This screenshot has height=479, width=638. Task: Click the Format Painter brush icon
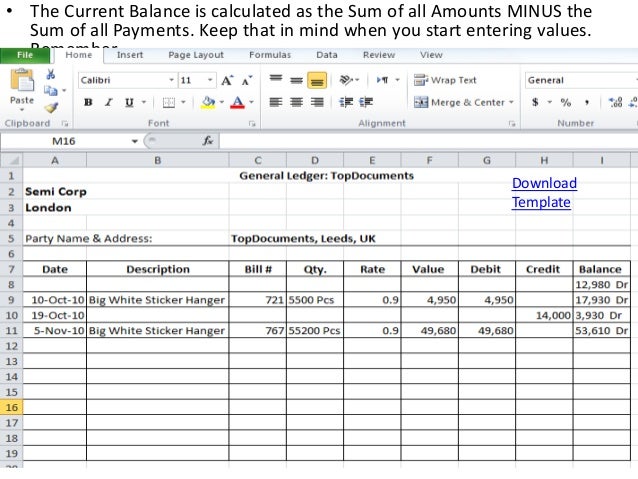[x=51, y=107]
